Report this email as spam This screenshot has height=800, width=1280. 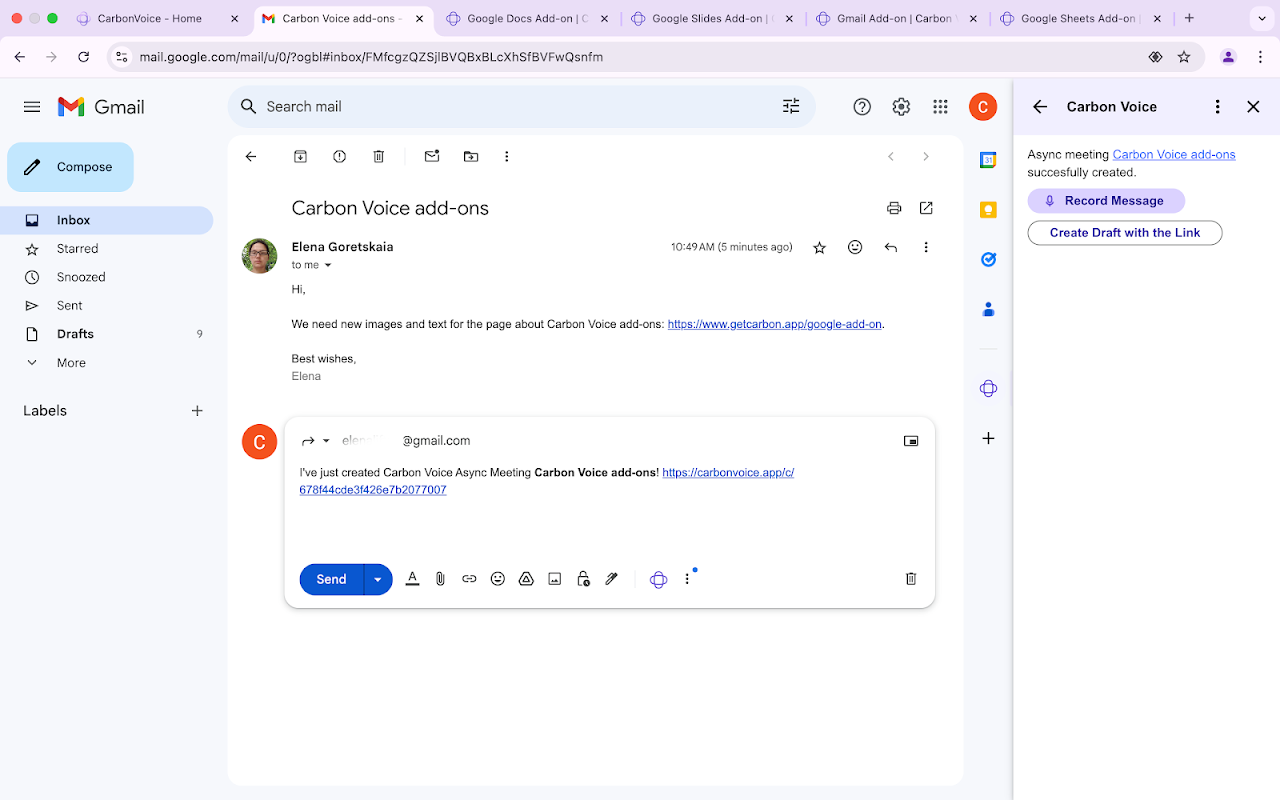point(340,156)
